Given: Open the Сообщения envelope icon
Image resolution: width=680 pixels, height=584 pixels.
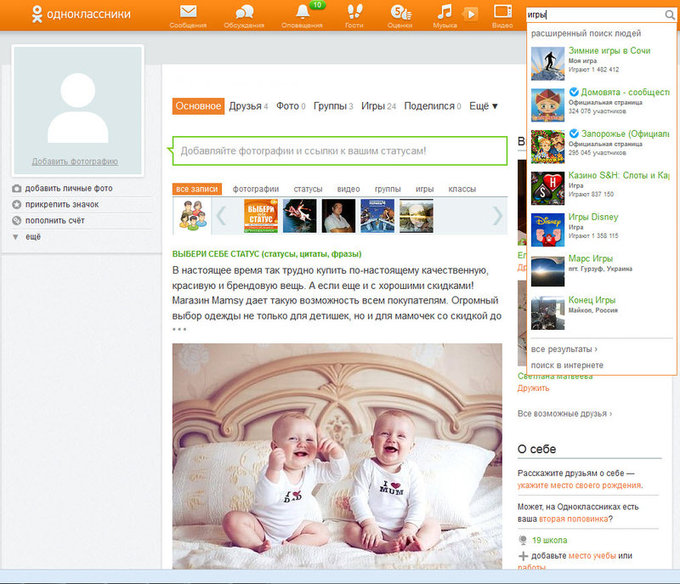Looking at the screenshot, I should [188, 12].
